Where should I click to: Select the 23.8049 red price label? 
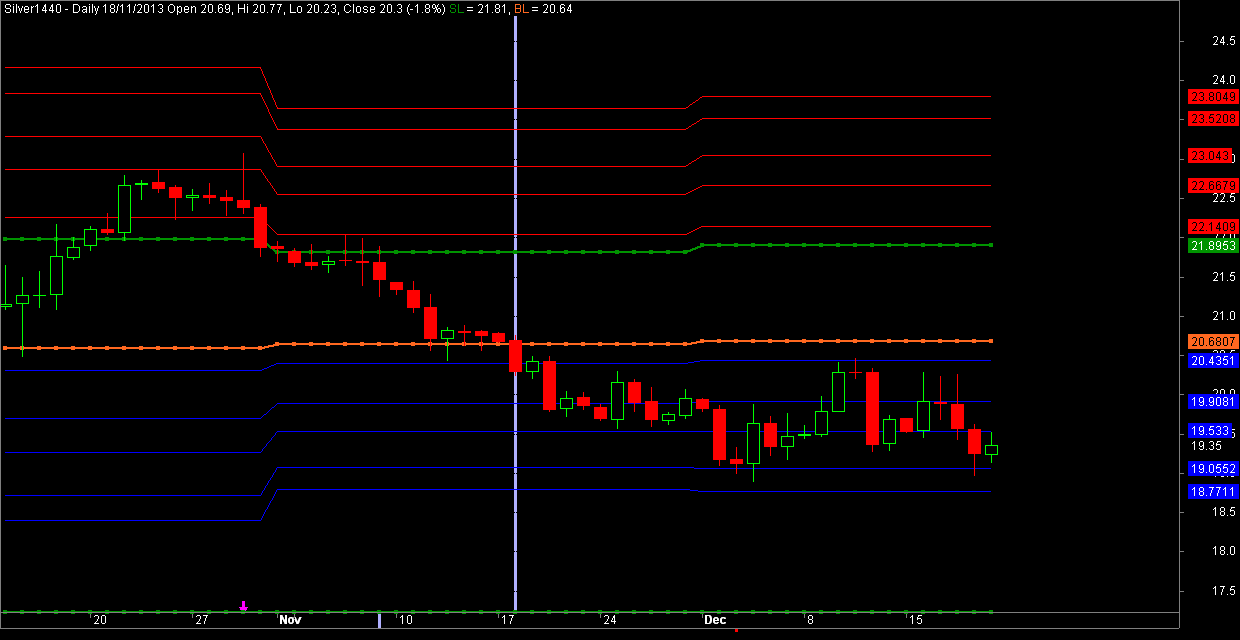(x=1213, y=97)
